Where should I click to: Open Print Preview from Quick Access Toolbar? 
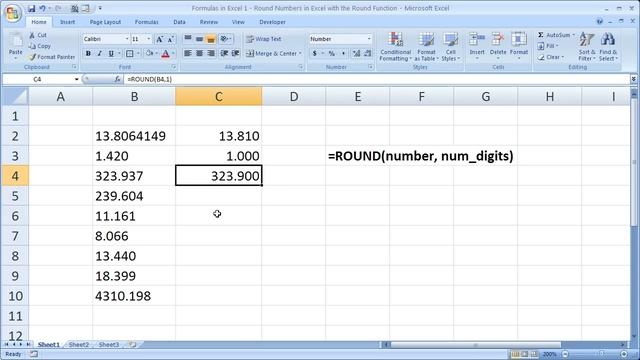(x=75, y=8)
